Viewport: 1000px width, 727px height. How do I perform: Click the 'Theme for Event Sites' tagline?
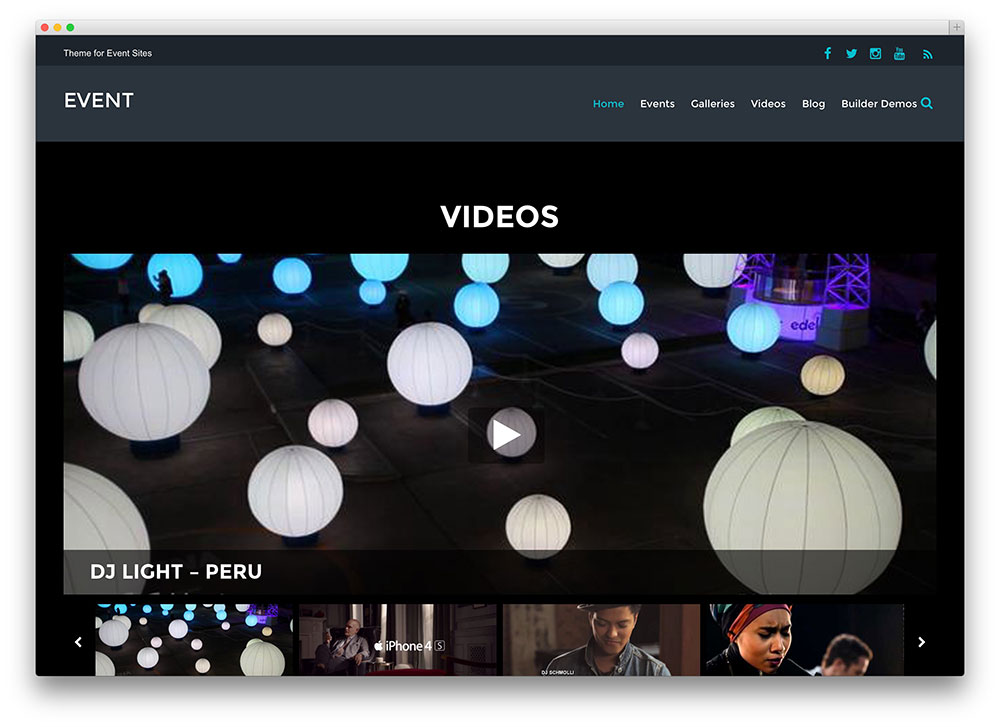point(108,53)
